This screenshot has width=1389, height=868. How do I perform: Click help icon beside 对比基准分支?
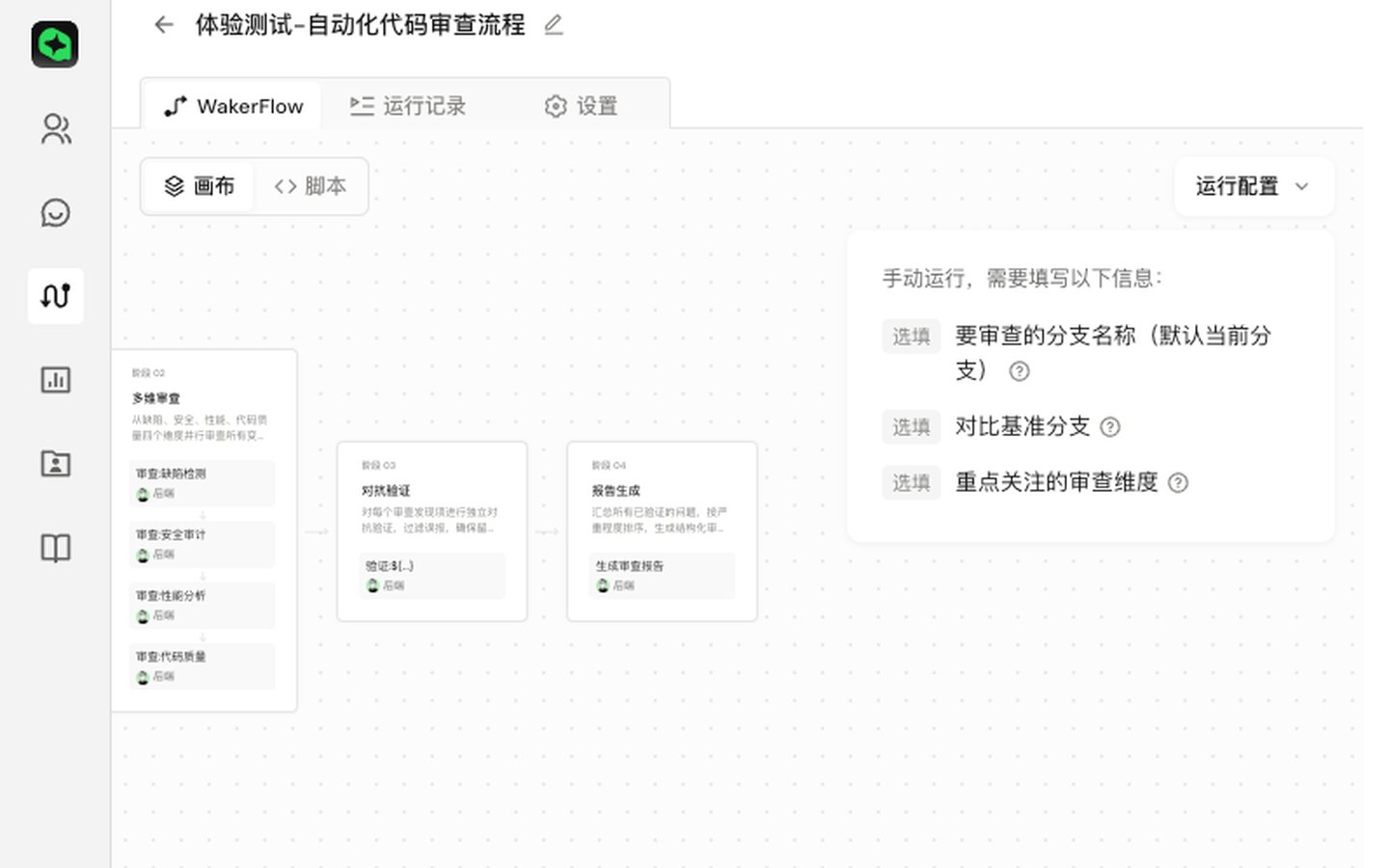pos(1110,427)
